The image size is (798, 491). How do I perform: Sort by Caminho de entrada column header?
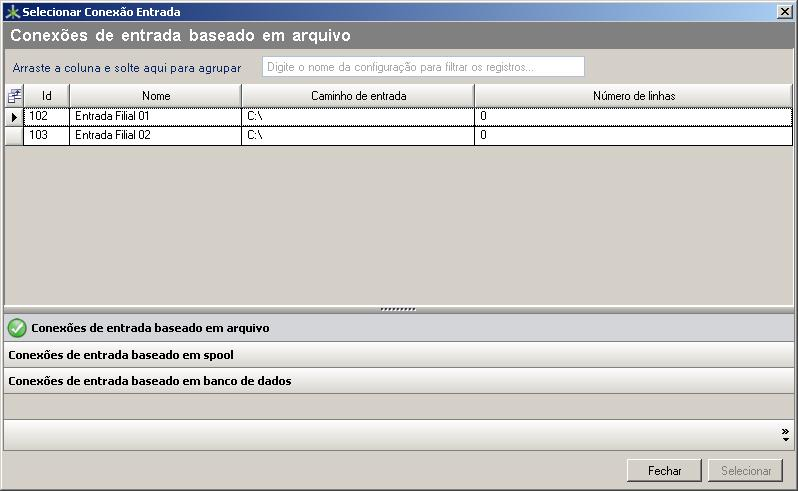(358, 96)
